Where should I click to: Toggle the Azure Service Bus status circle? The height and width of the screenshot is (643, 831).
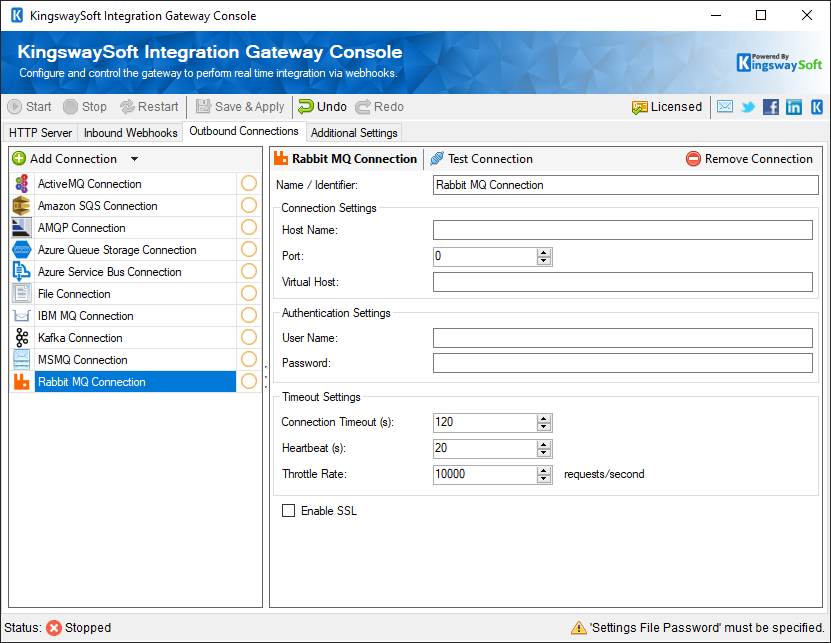coord(249,271)
